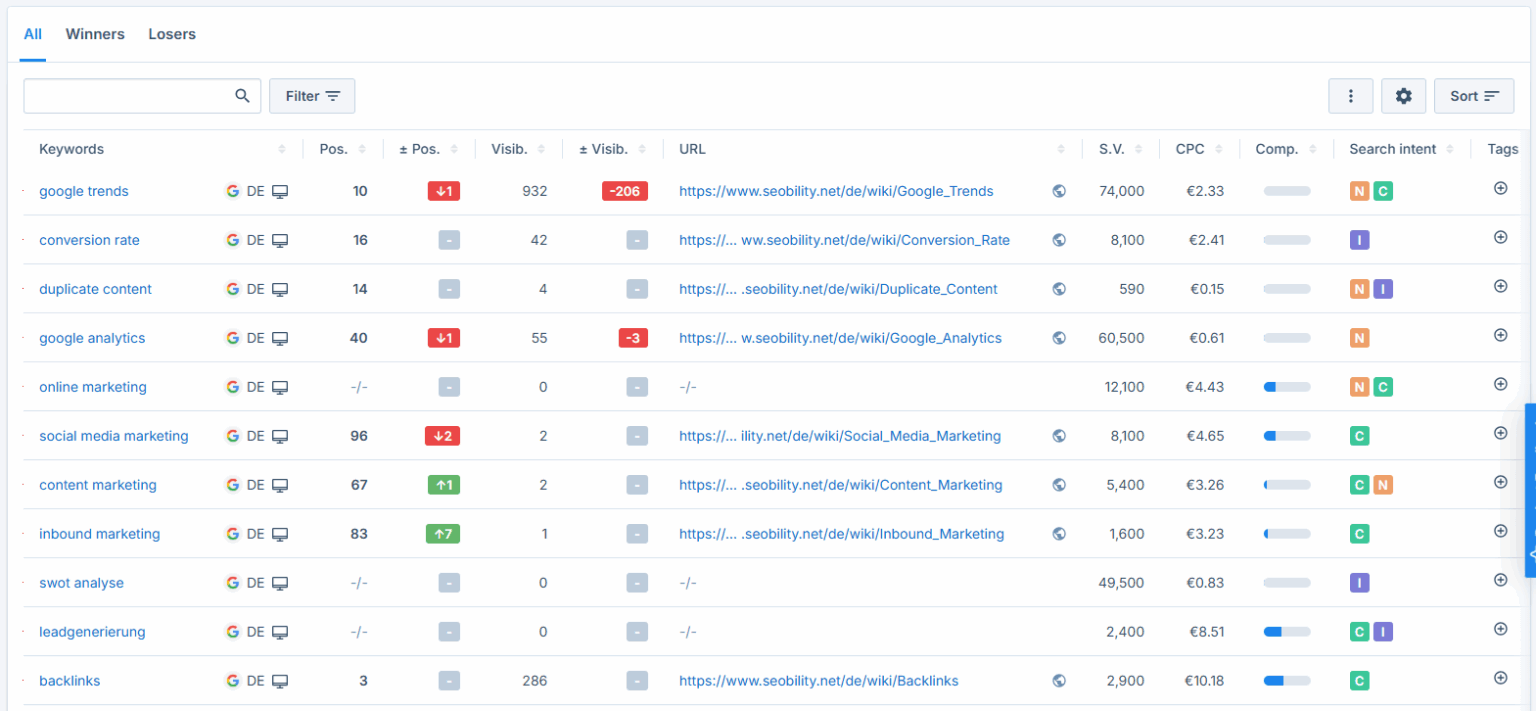Open the Google_Trends wiki URL link
This screenshot has width=1536, height=711.
click(x=836, y=190)
